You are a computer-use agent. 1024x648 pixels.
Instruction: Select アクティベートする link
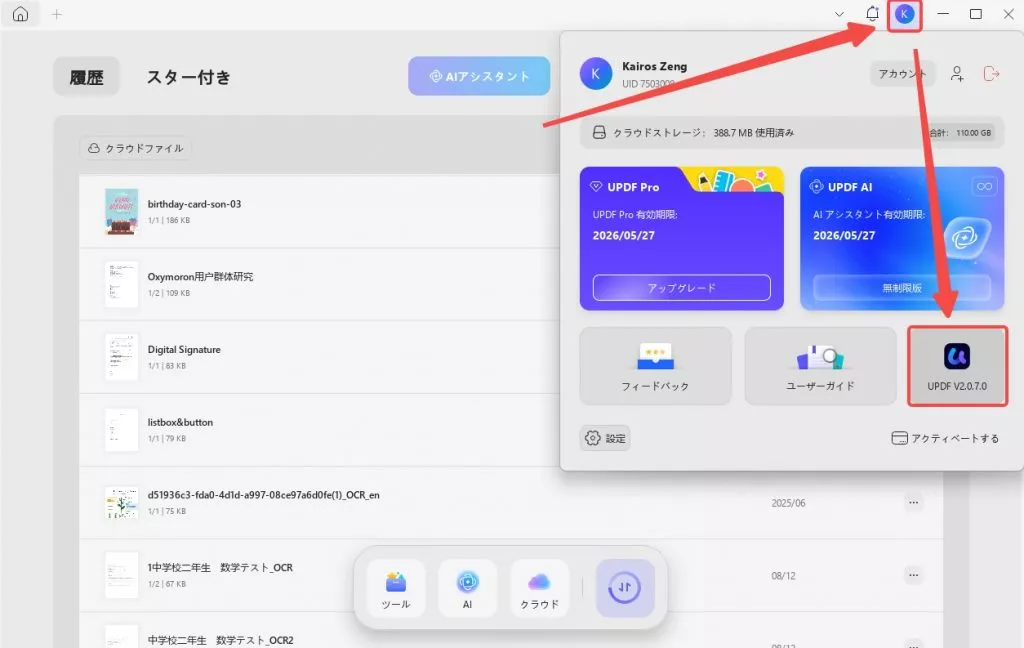[x=945, y=438]
